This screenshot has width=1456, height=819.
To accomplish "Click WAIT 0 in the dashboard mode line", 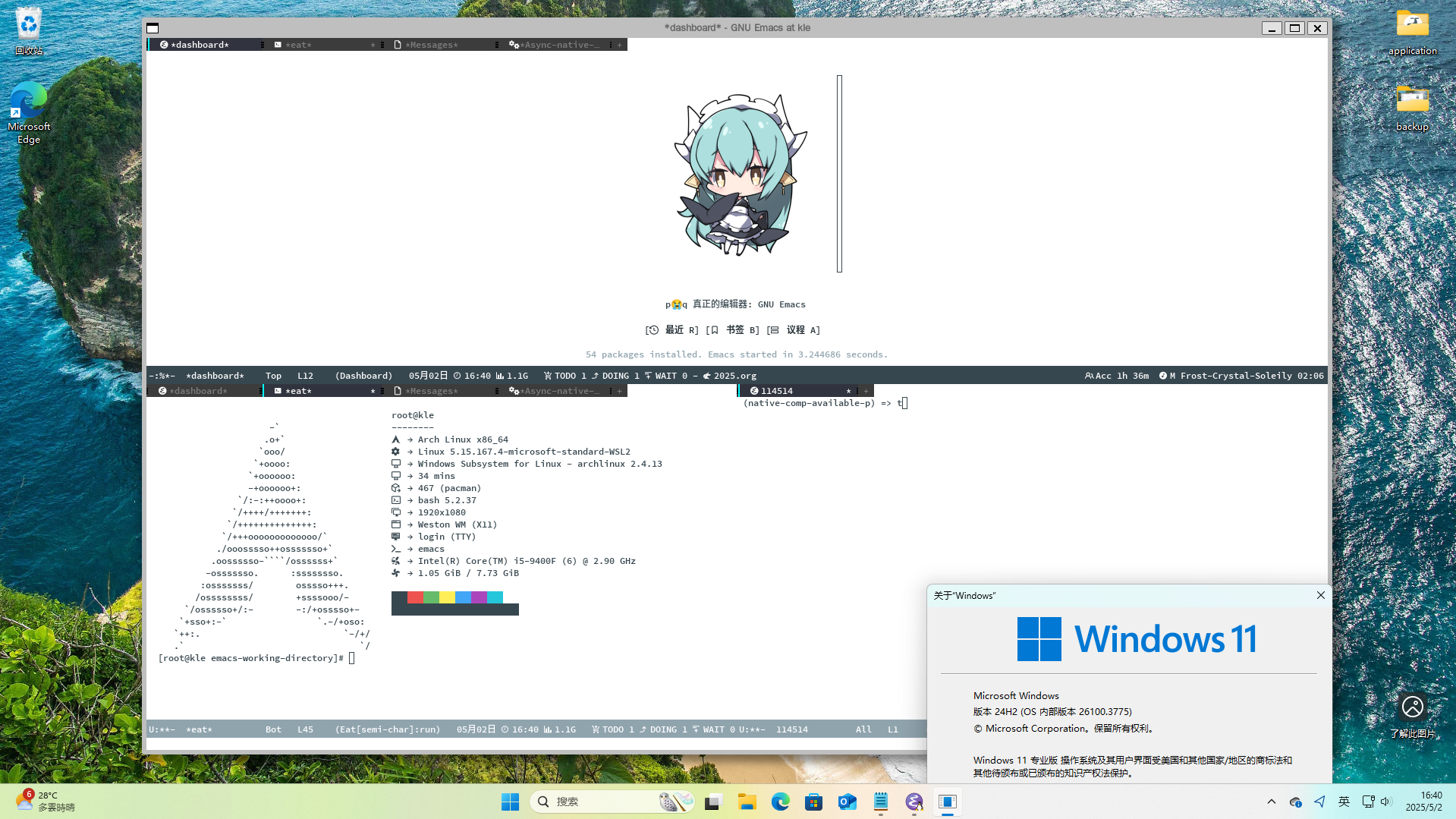I will coord(665,376).
